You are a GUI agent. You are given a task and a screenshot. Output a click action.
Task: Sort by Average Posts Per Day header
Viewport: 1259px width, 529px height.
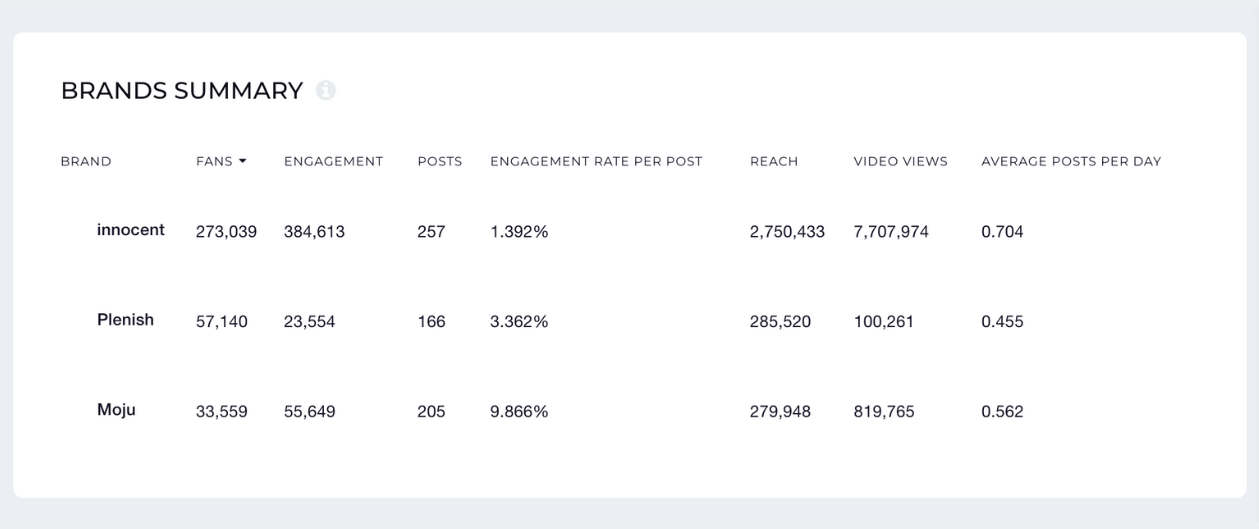tap(1071, 161)
